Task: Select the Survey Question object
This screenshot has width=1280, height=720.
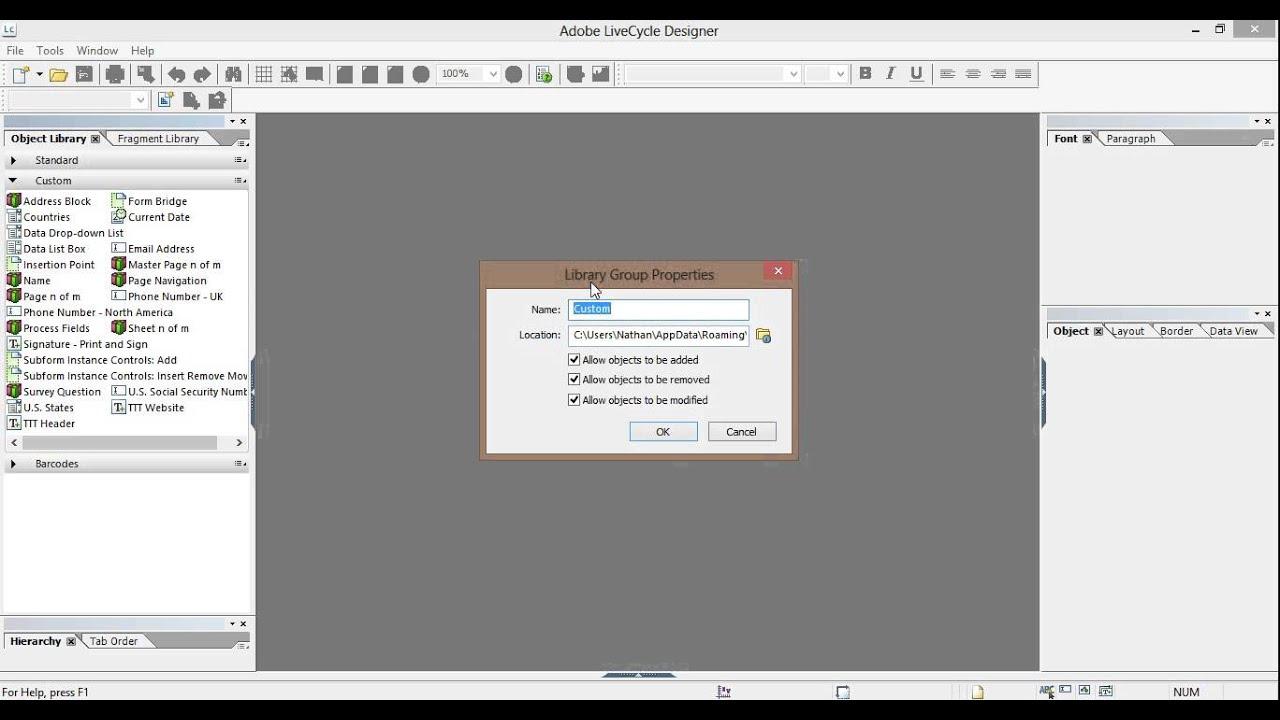Action: click(54, 392)
